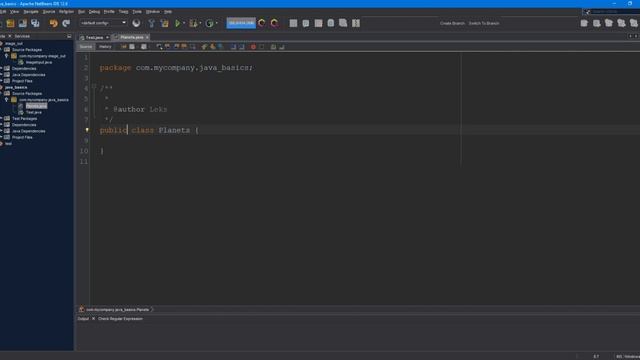Switch to the Test.java editor tab
Image resolution: width=640 pixels, height=360 pixels.
tap(94, 37)
